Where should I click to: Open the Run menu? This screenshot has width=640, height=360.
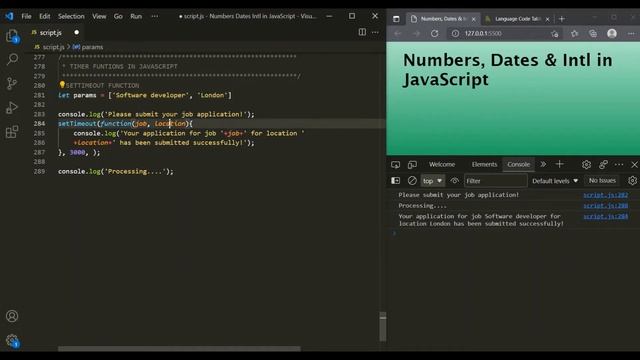(136, 16)
